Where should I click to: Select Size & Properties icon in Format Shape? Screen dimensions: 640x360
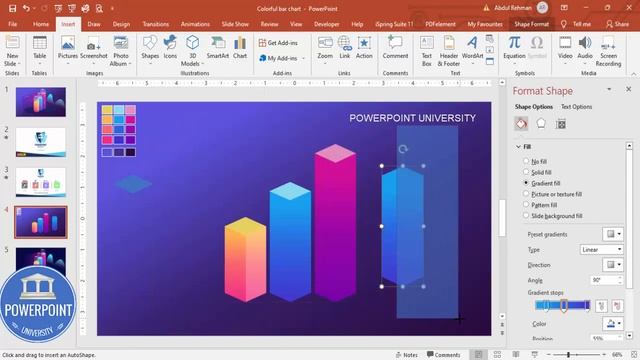(x=561, y=124)
